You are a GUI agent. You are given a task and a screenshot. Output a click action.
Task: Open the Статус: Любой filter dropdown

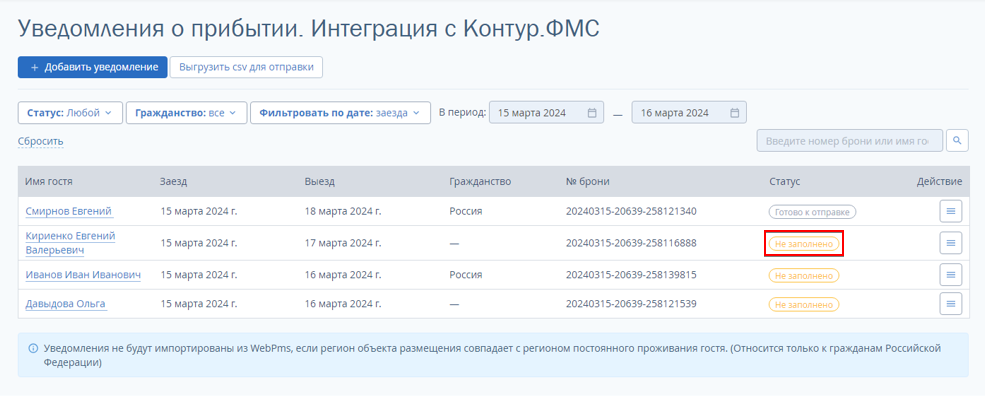(x=70, y=113)
